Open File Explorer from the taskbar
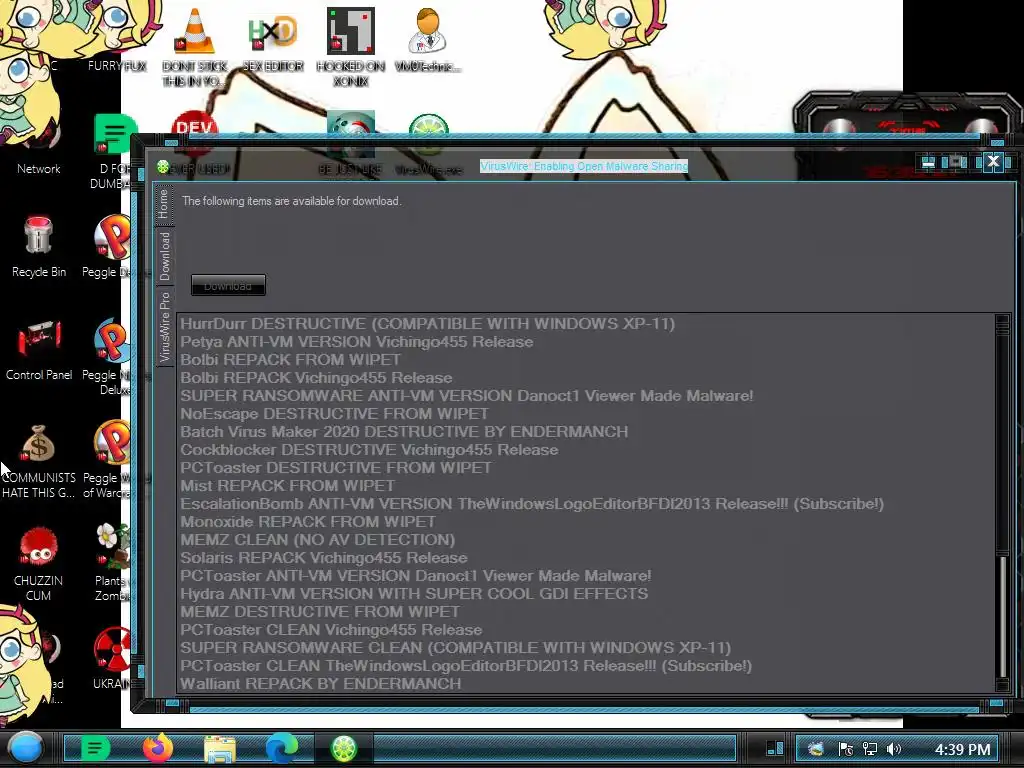Viewport: 1024px width, 768px height. (x=220, y=748)
